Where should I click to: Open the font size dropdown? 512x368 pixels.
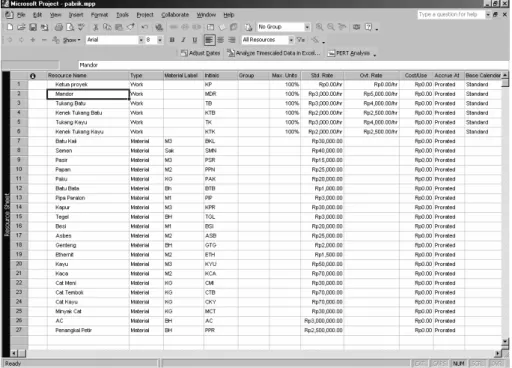pyautogui.click(x=160, y=40)
